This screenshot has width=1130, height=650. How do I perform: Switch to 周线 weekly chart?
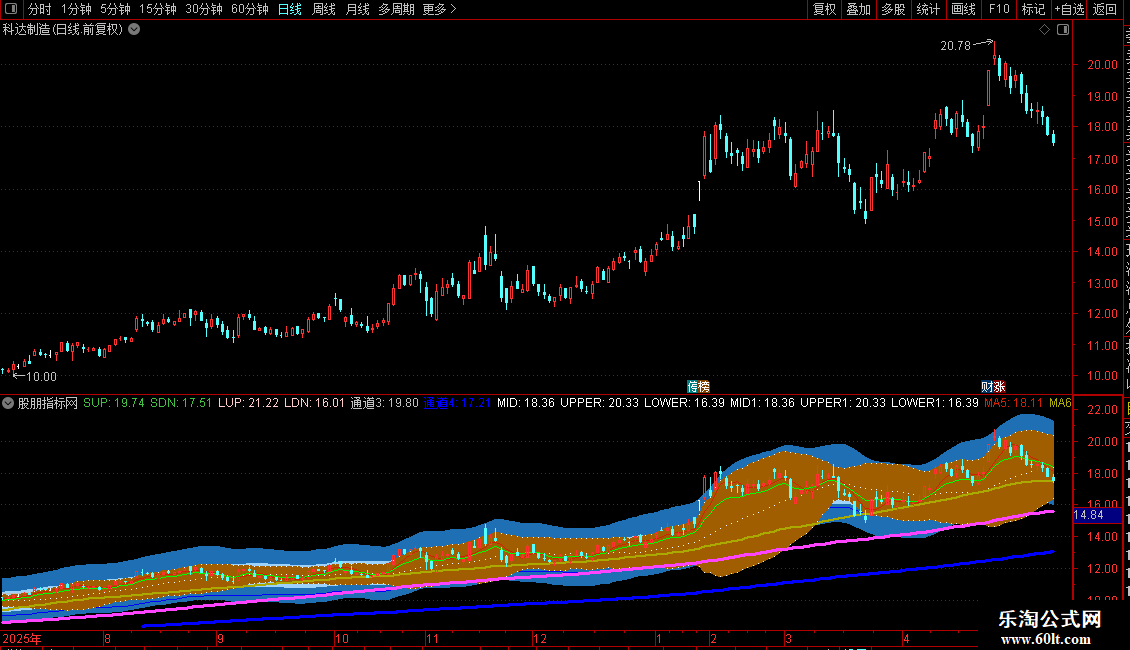[324, 9]
